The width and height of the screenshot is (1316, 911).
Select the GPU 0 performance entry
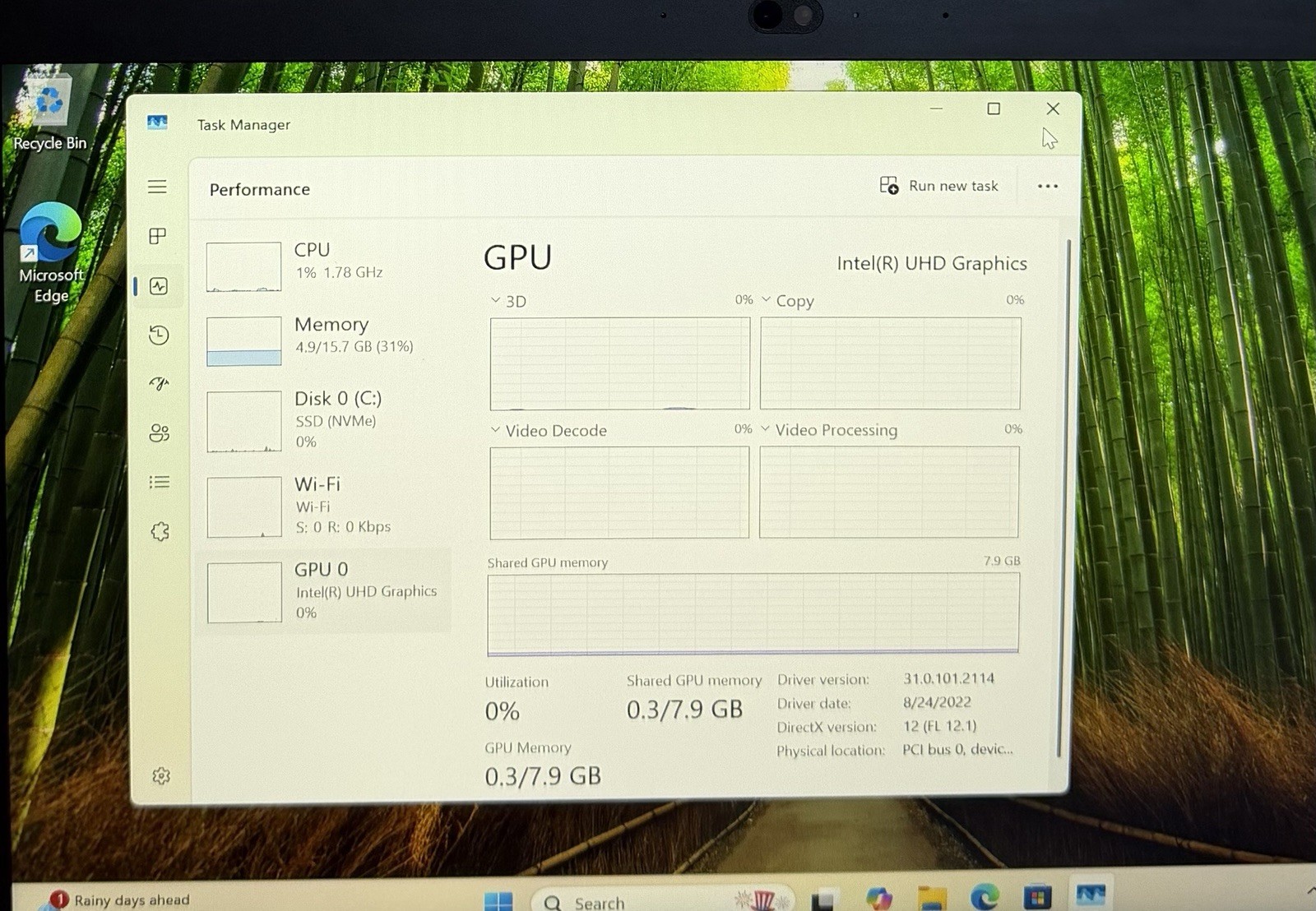(324, 590)
